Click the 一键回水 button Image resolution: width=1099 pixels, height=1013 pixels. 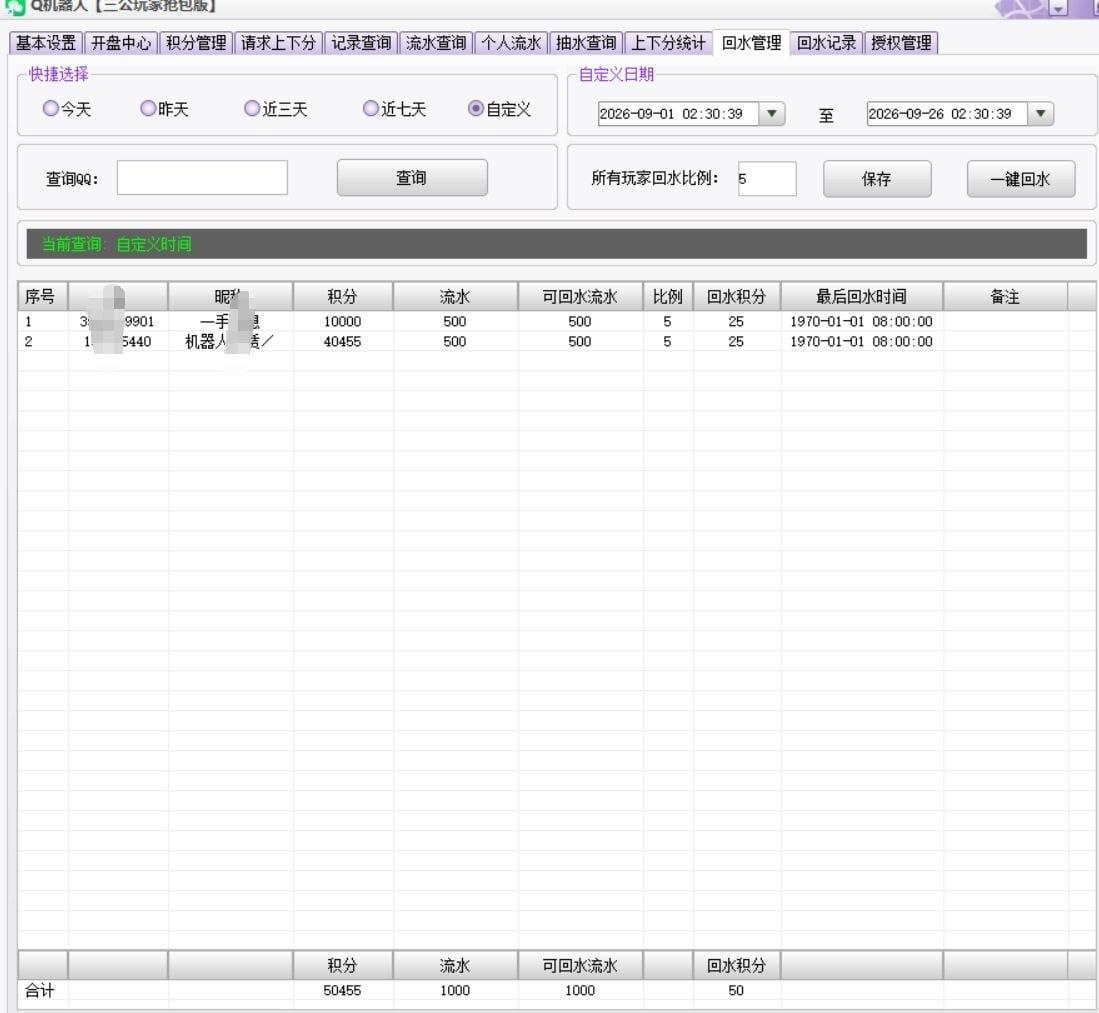coord(1020,179)
